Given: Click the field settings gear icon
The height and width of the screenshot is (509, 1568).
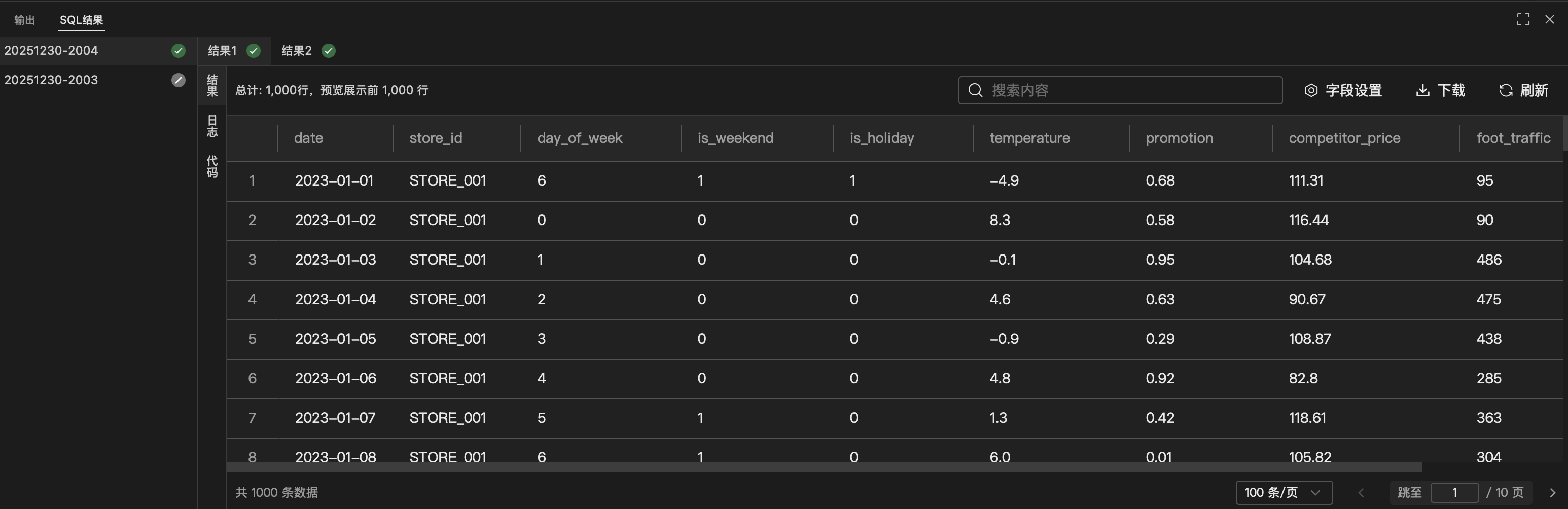Looking at the screenshot, I should point(1311,90).
